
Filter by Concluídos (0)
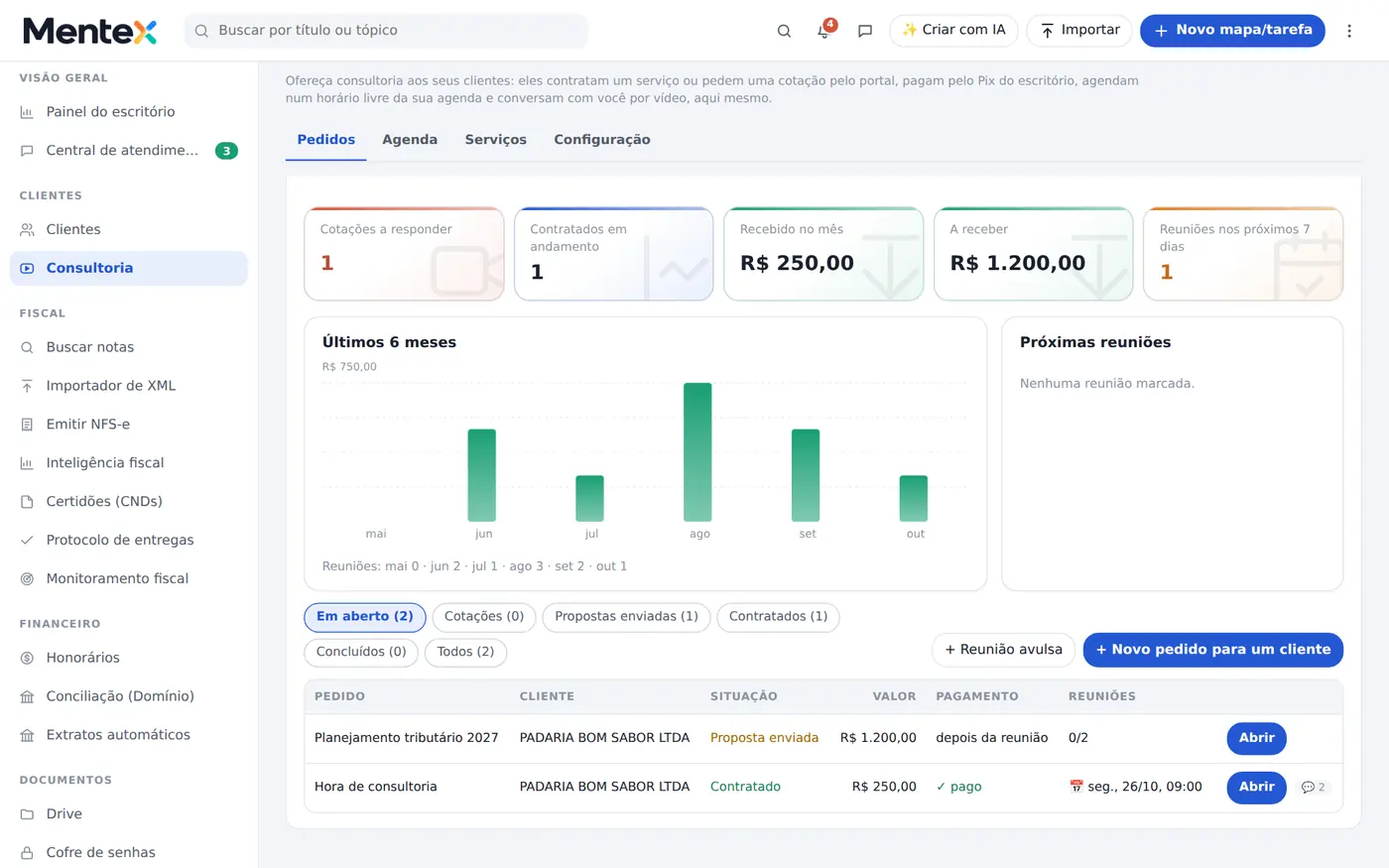coord(361,652)
